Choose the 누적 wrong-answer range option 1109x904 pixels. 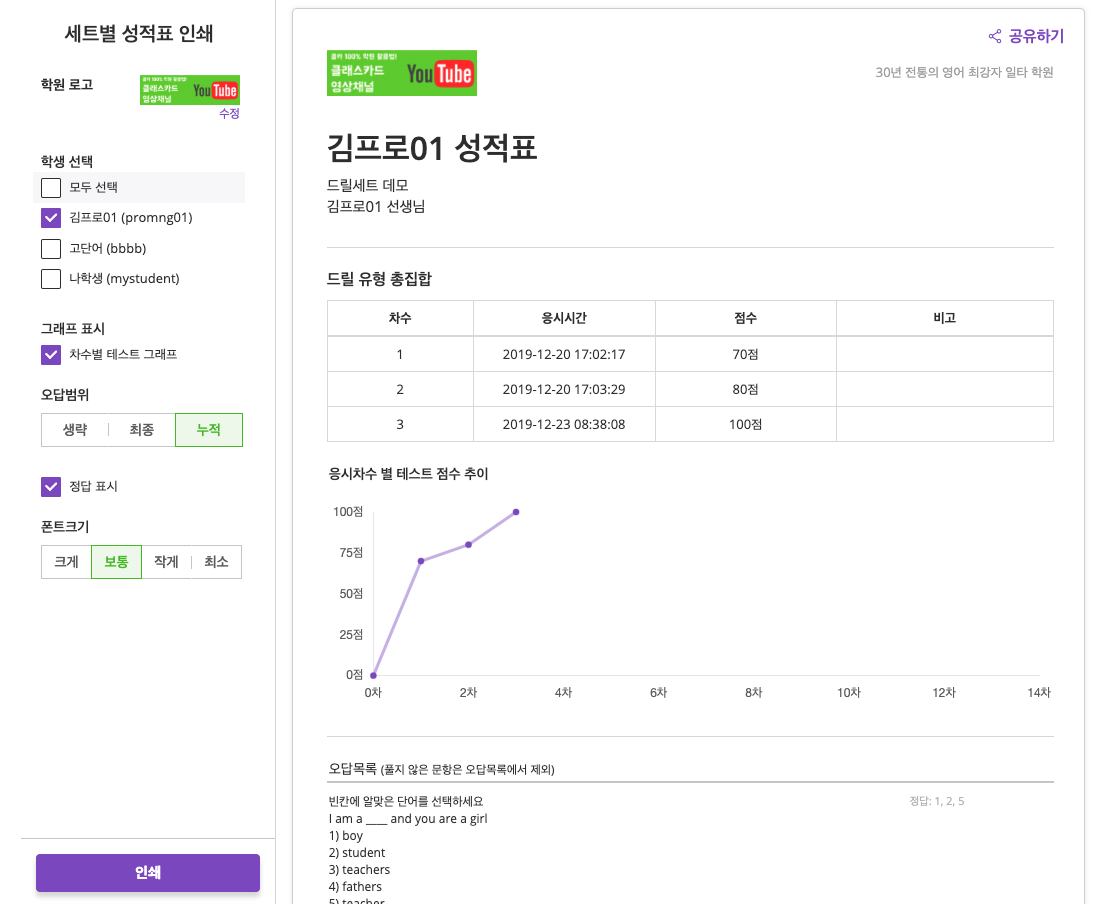pyautogui.click(x=208, y=430)
